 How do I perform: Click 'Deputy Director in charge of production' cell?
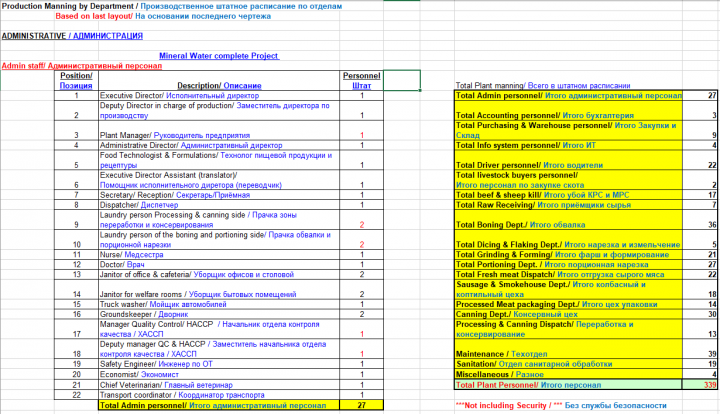click(x=219, y=111)
